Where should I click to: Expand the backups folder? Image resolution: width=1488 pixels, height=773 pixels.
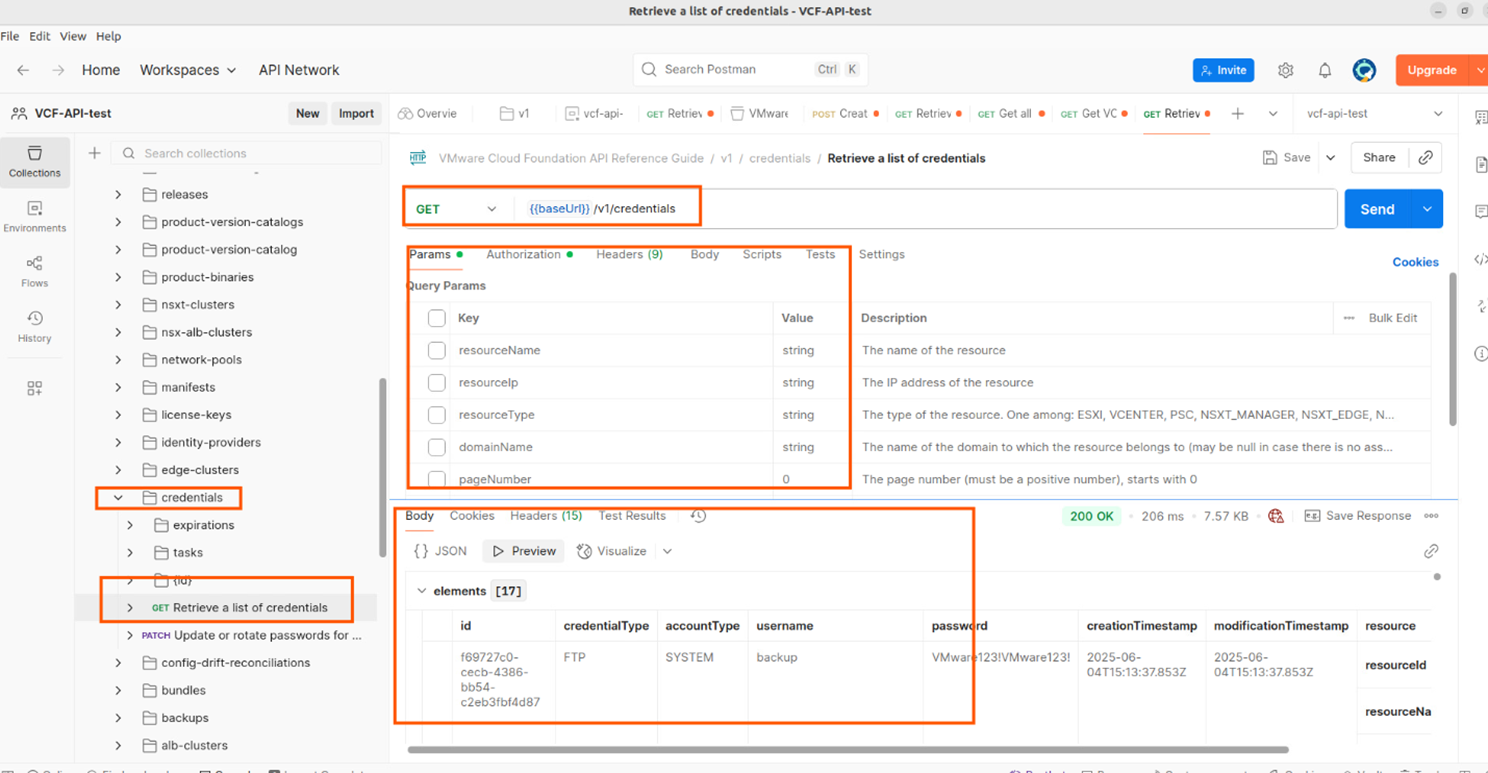tap(118, 718)
